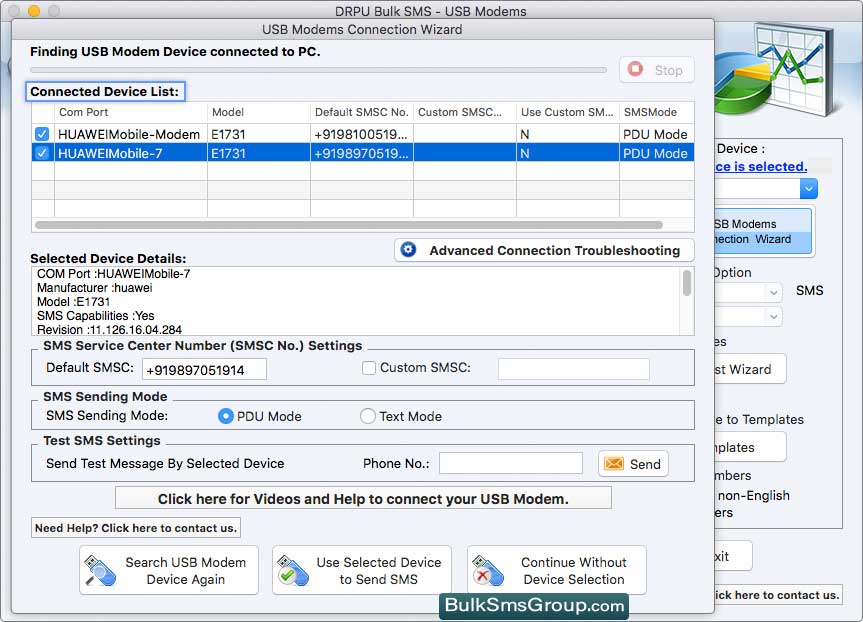Uncheck the HUAWEIMobile-Modem device checkbox
The image size is (863, 622).
click(42, 134)
